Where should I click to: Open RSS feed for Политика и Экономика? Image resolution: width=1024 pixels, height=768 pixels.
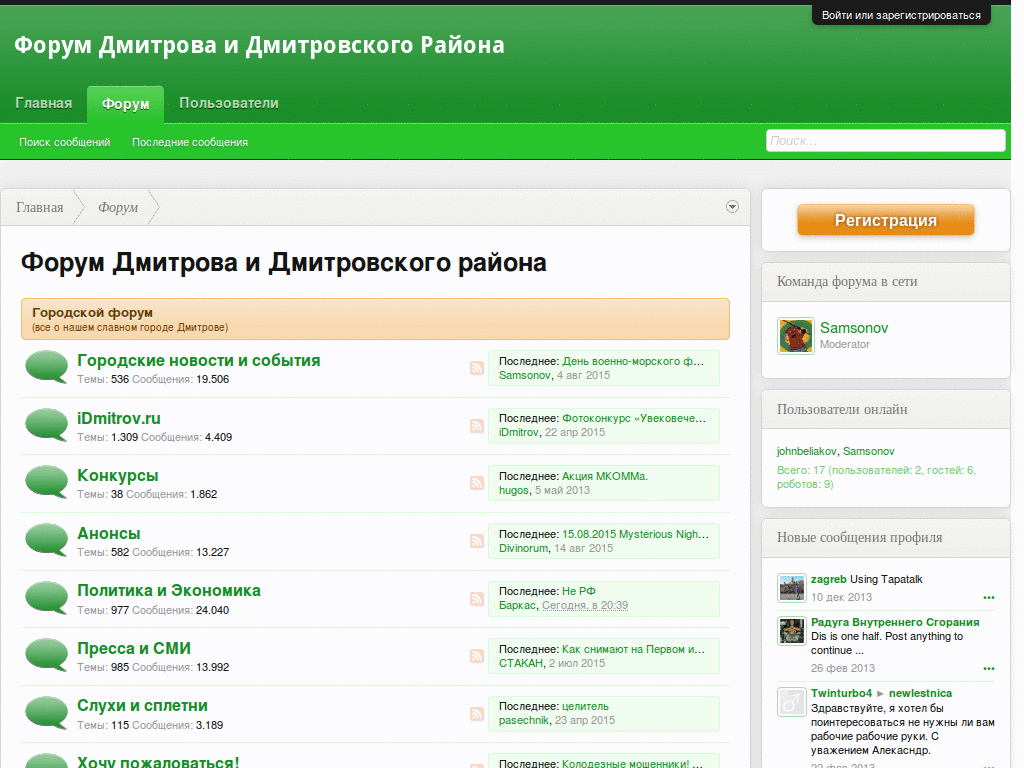(477, 599)
